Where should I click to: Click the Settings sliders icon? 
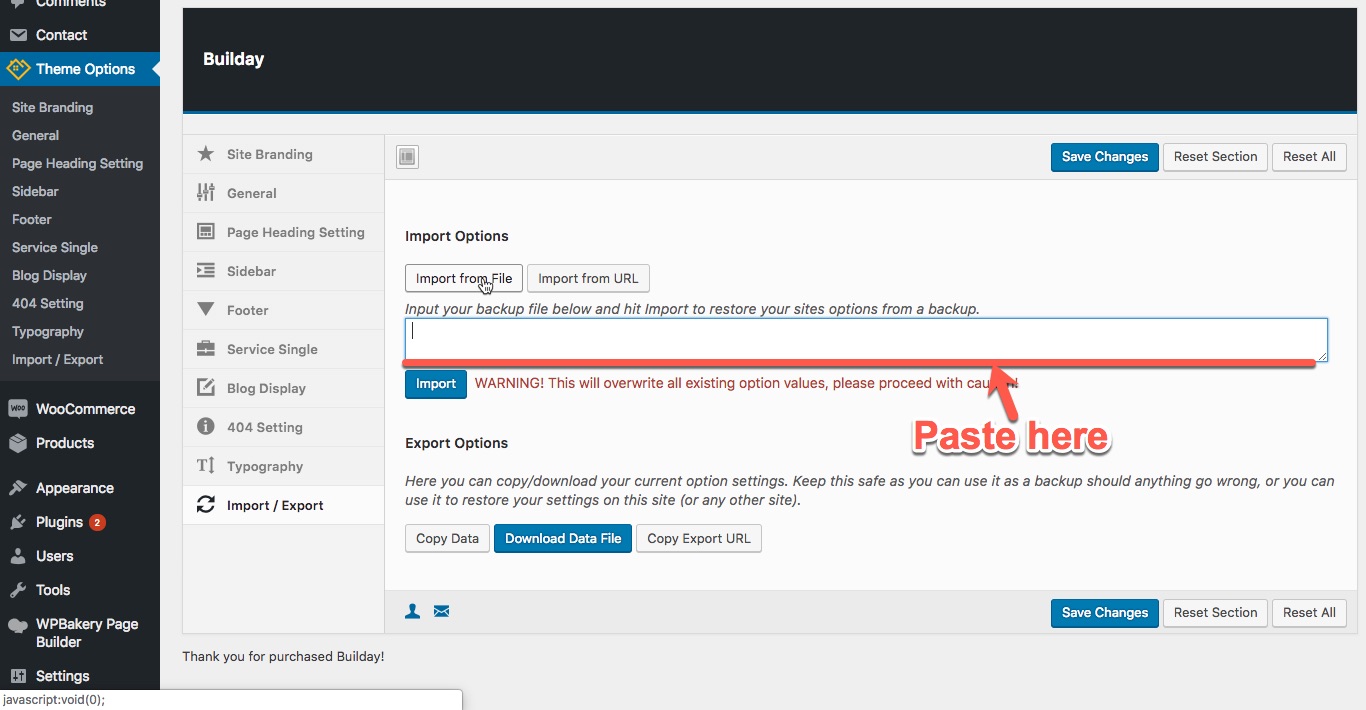17,676
